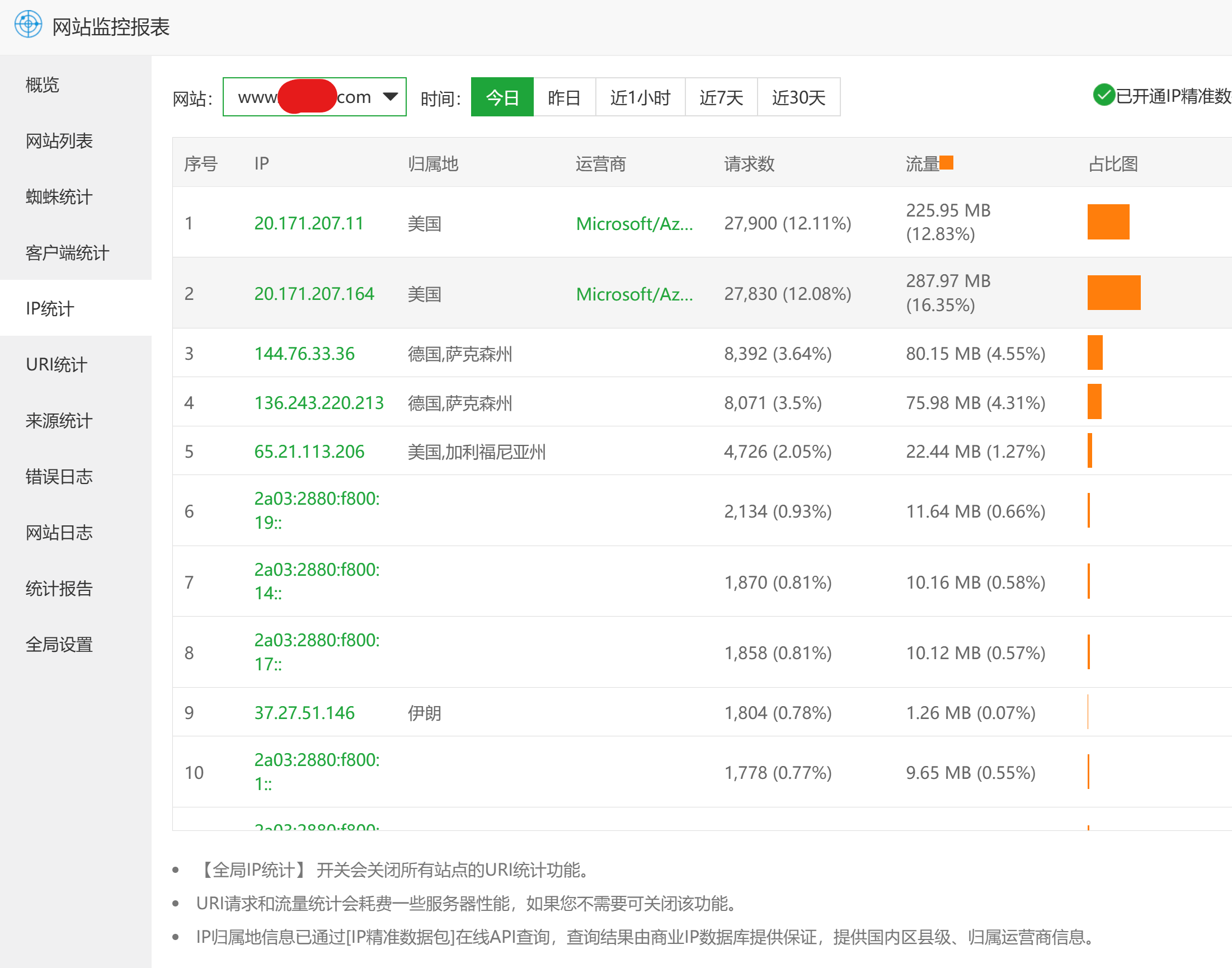The width and height of the screenshot is (1232, 968).
Task: Click the 已开通IP精准数 status text
Action: (1174, 96)
